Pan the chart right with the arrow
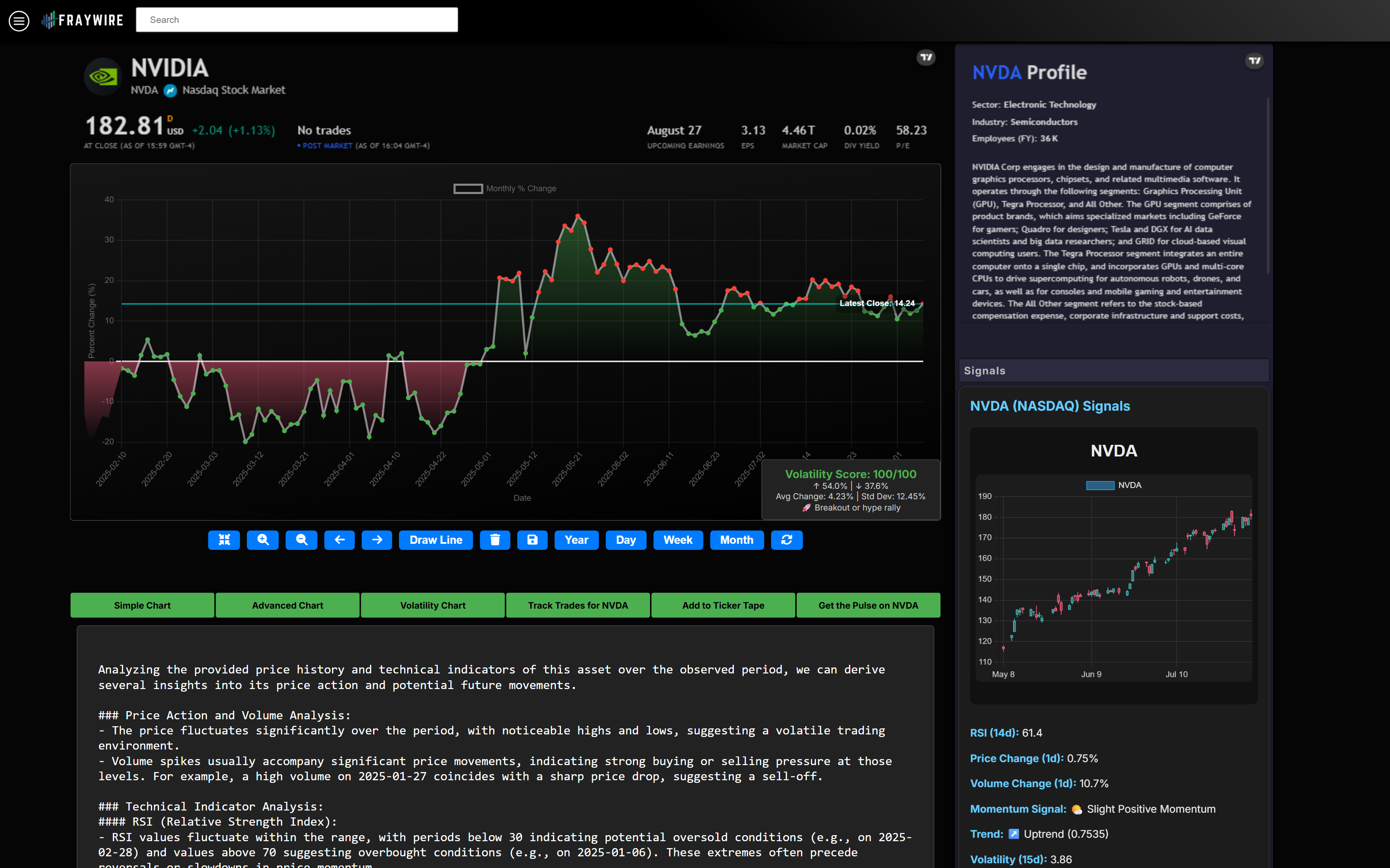Screen dimensions: 1390x868 click(376, 539)
